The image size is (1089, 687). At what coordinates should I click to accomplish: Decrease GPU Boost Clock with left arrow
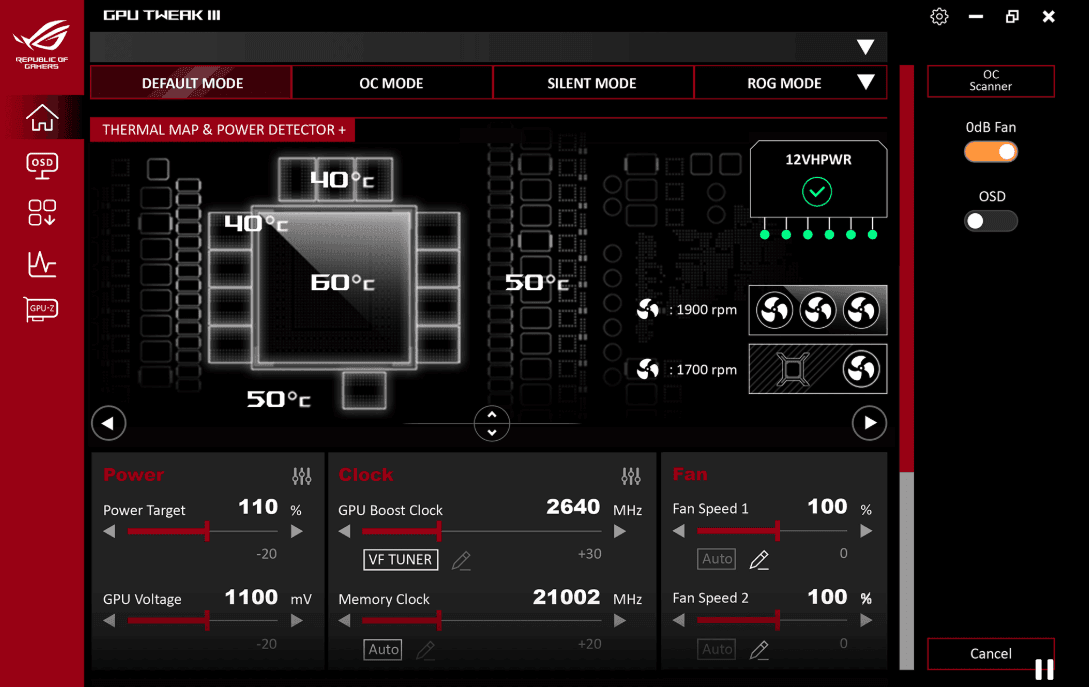click(344, 531)
